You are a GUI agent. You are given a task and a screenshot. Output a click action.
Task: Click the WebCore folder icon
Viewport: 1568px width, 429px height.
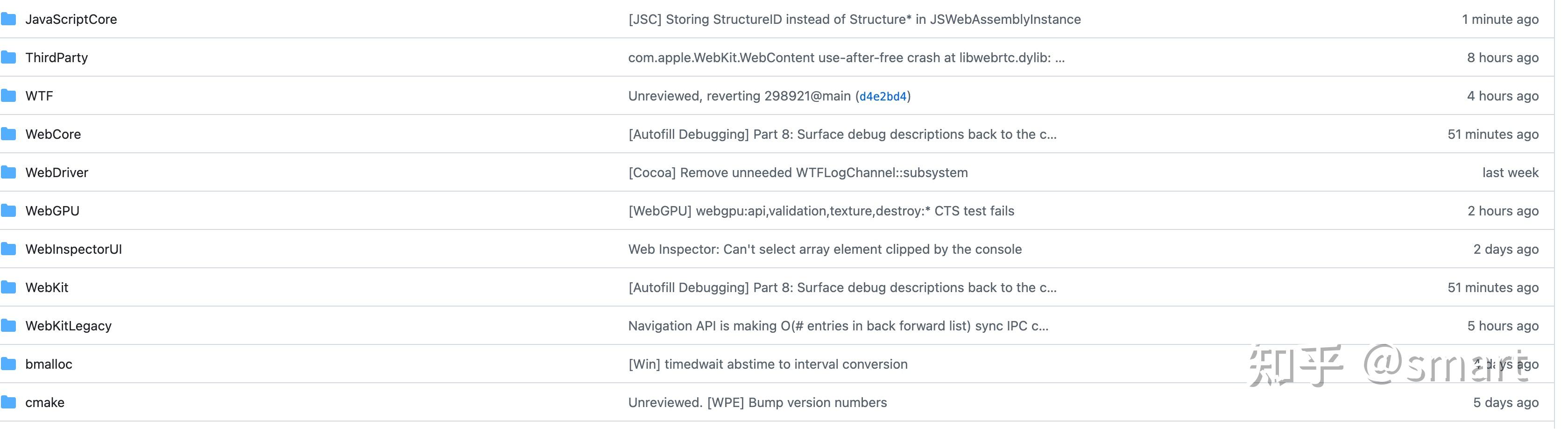coord(8,135)
